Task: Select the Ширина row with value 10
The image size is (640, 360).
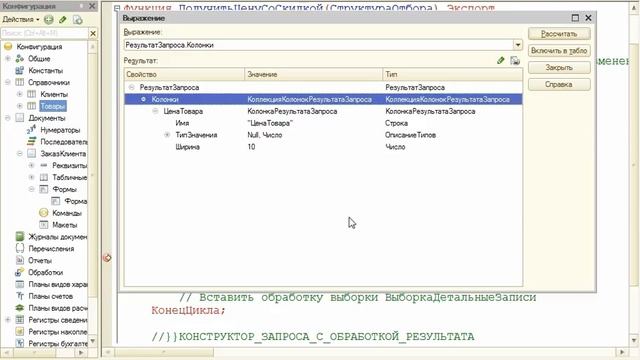Action: [323, 147]
